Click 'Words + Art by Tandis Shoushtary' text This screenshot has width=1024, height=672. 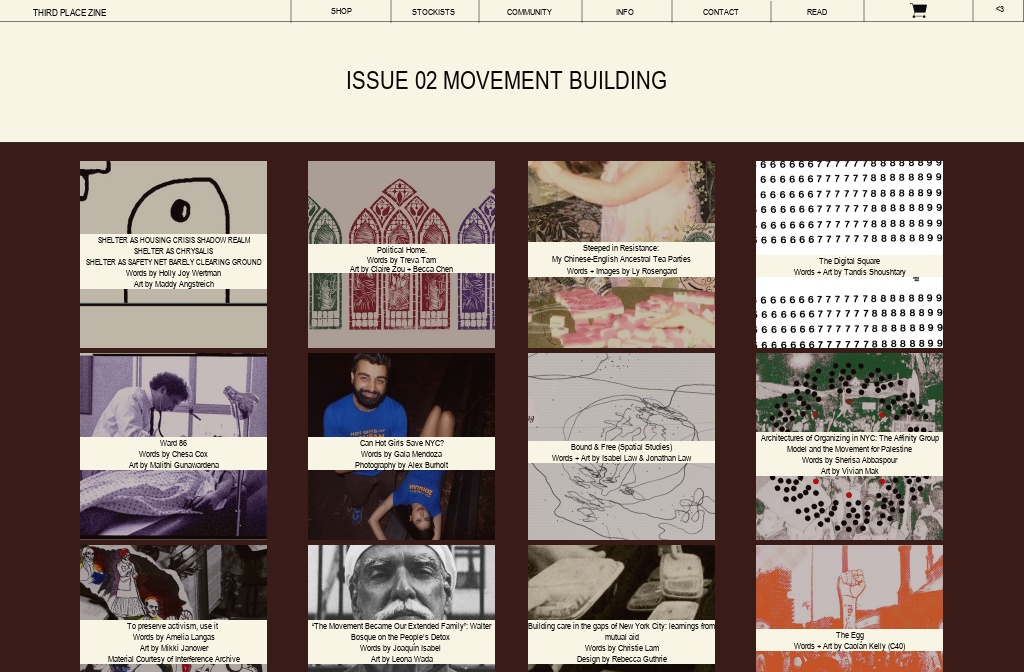(849, 272)
